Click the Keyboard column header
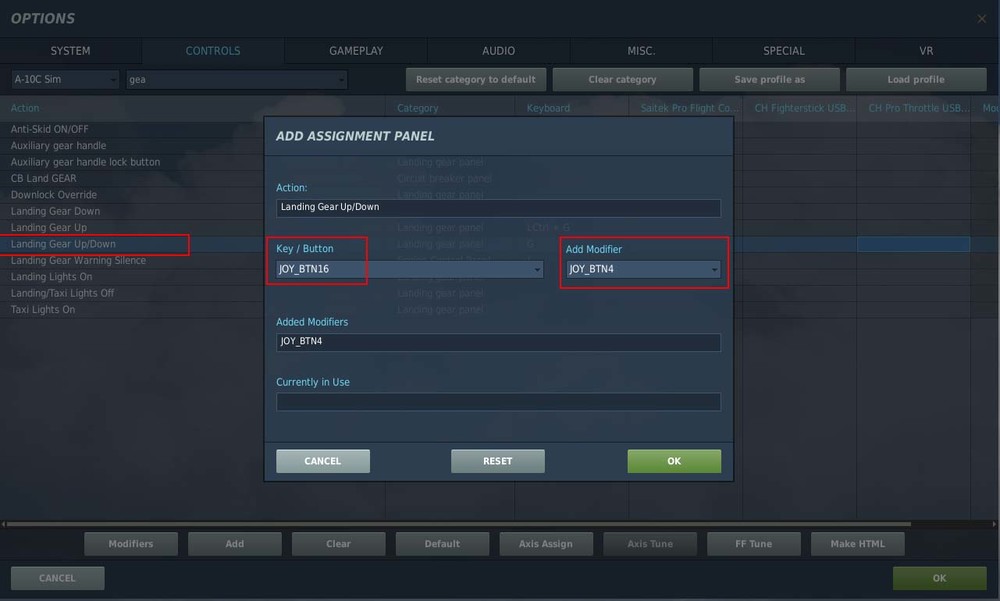The width and height of the screenshot is (1000, 601). 572,108
